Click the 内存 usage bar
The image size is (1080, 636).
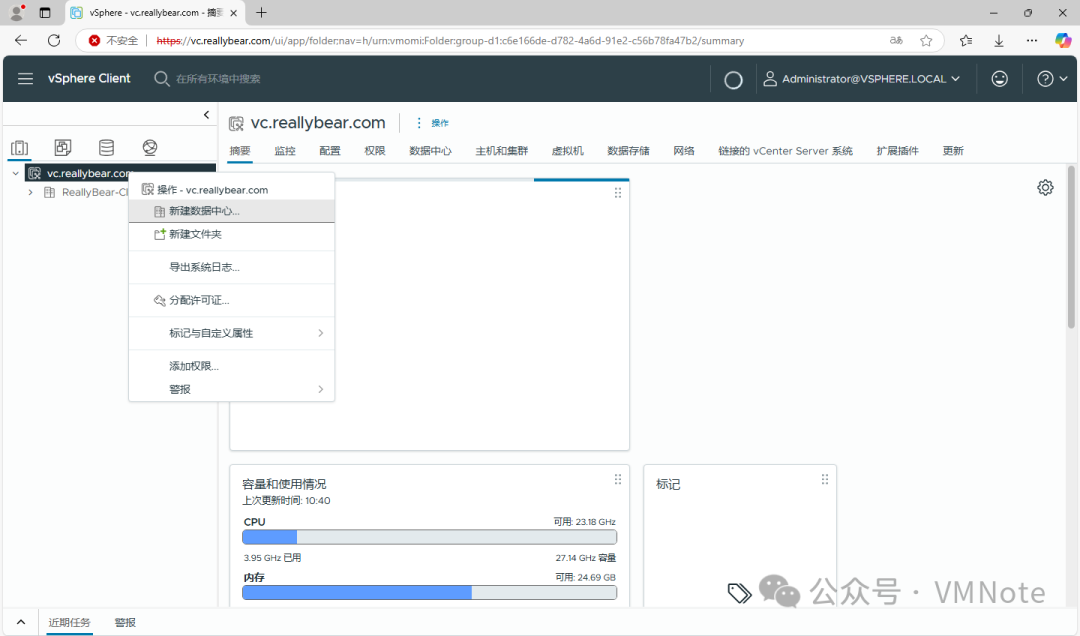tap(429, 593)
